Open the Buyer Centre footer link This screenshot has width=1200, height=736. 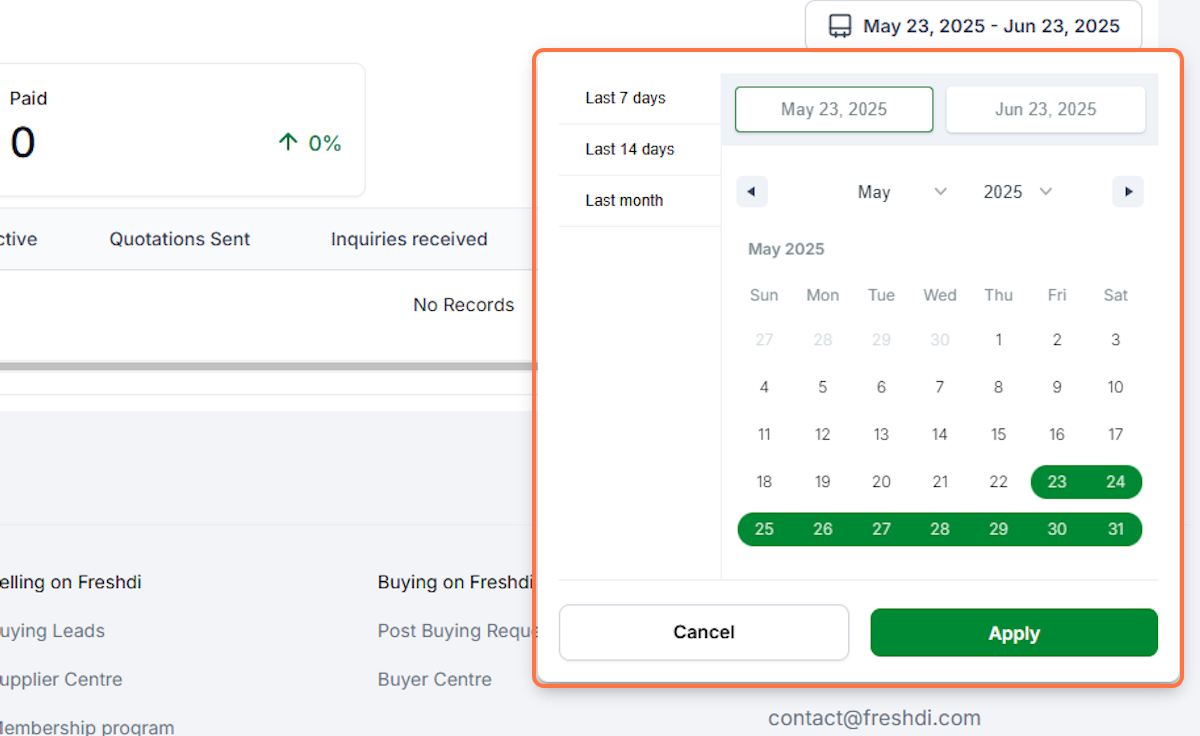[435, 679]
